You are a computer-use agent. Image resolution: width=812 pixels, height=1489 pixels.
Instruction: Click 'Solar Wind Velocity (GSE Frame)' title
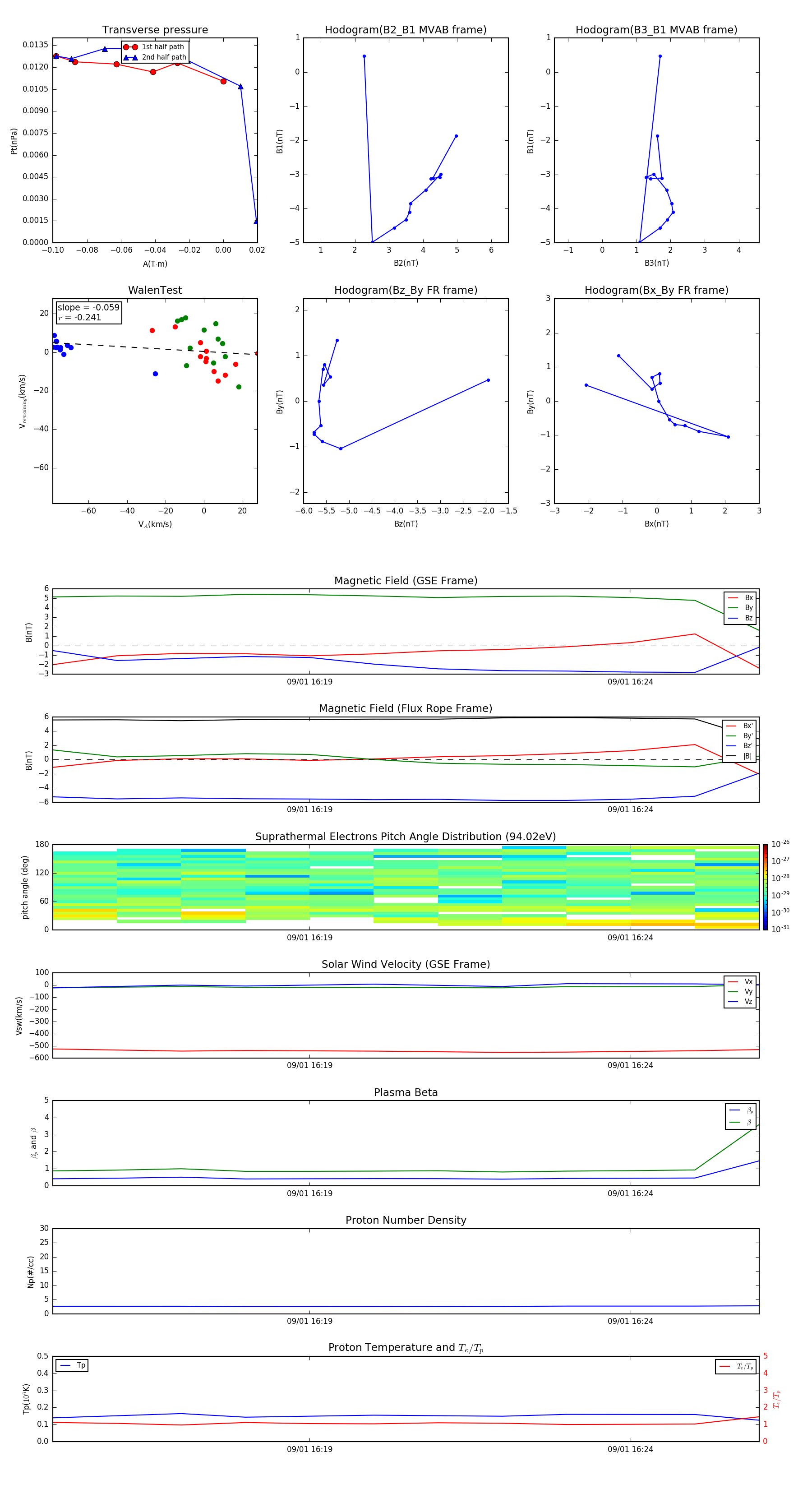pos(406,964)
